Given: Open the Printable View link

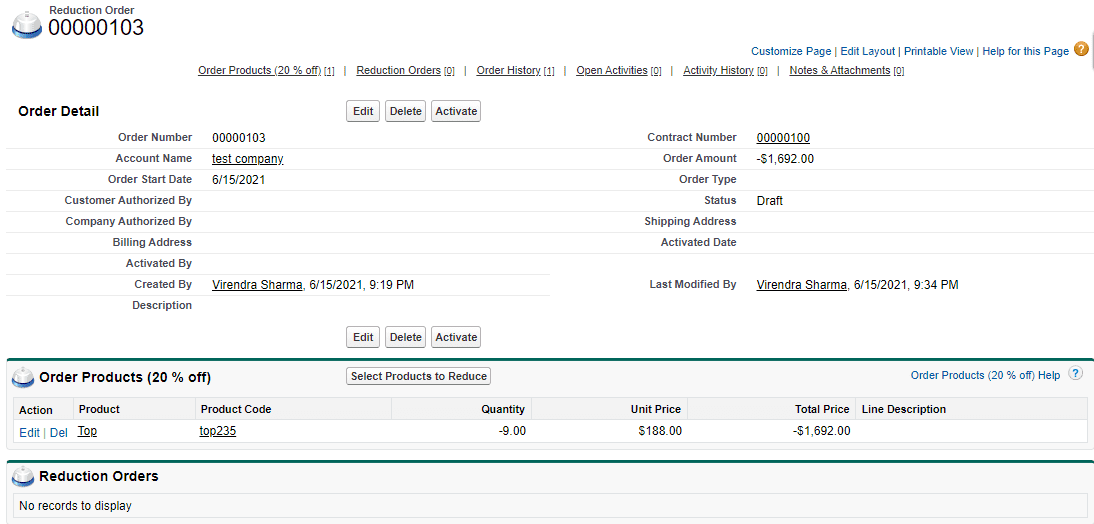Looking at the screenshot, I should point(938,51).
